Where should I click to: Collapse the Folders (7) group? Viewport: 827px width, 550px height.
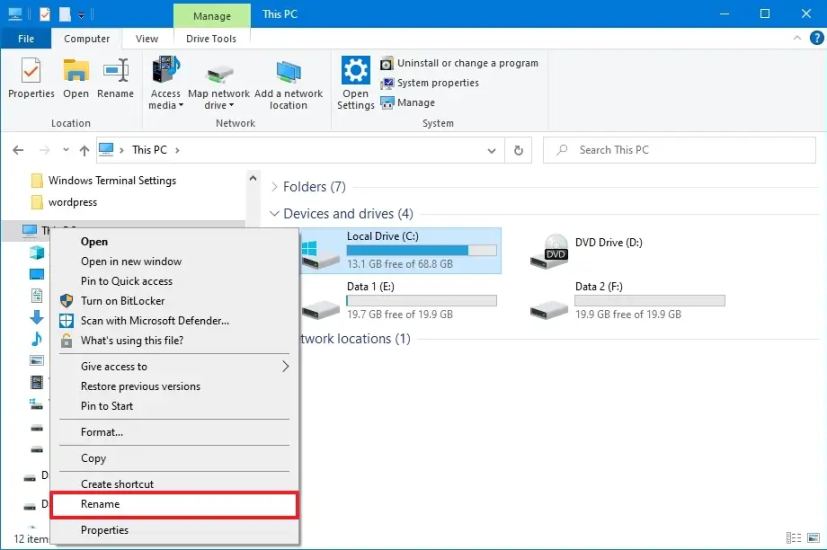[x=275, y=187]
